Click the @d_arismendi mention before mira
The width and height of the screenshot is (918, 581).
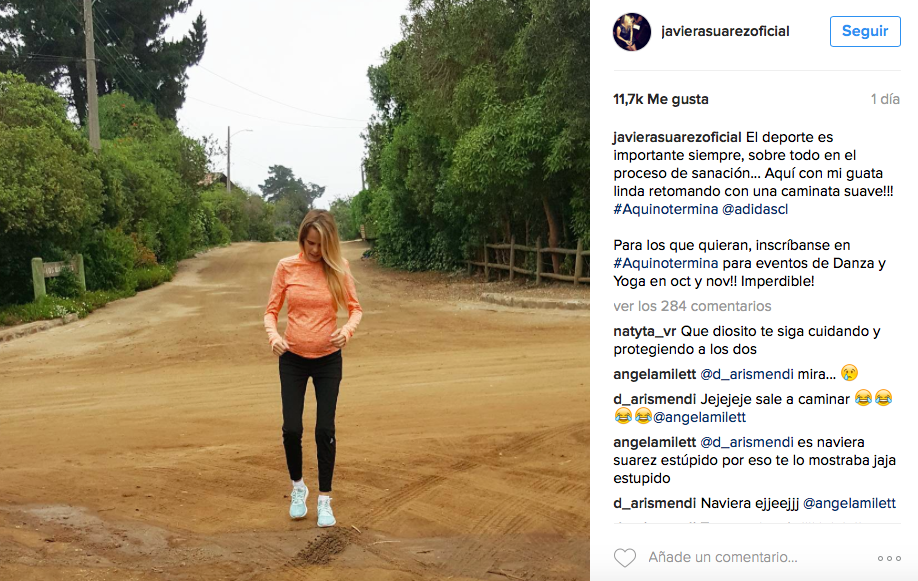746,374
